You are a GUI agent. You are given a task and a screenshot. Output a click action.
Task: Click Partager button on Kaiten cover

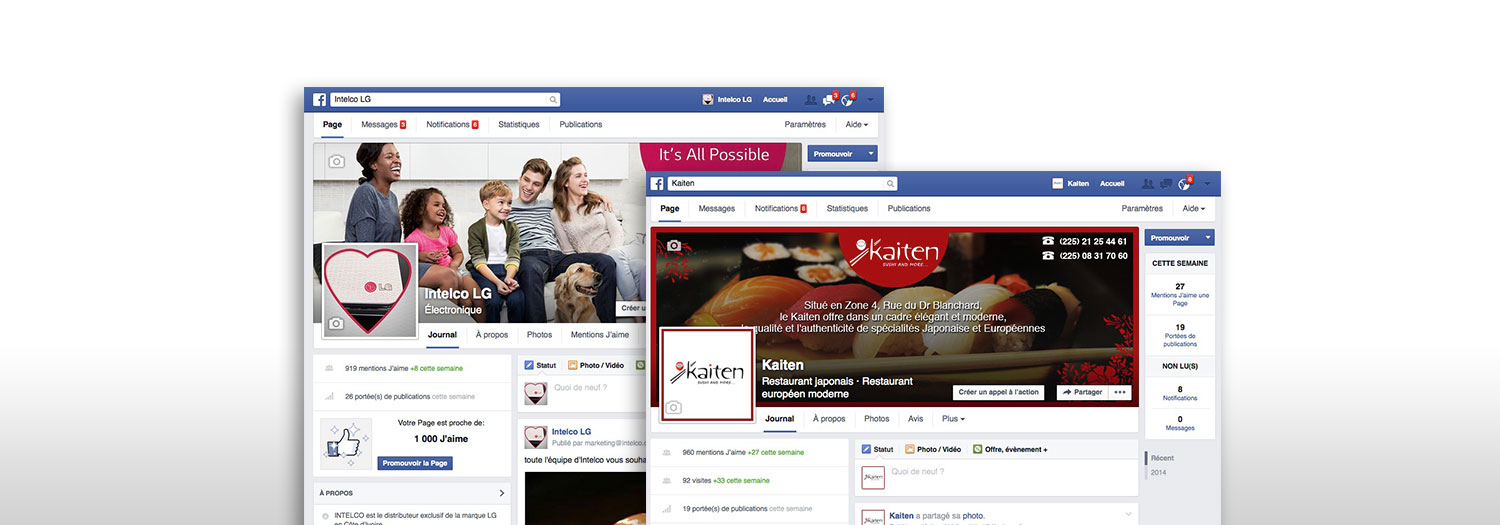(x=1082, y=392)
